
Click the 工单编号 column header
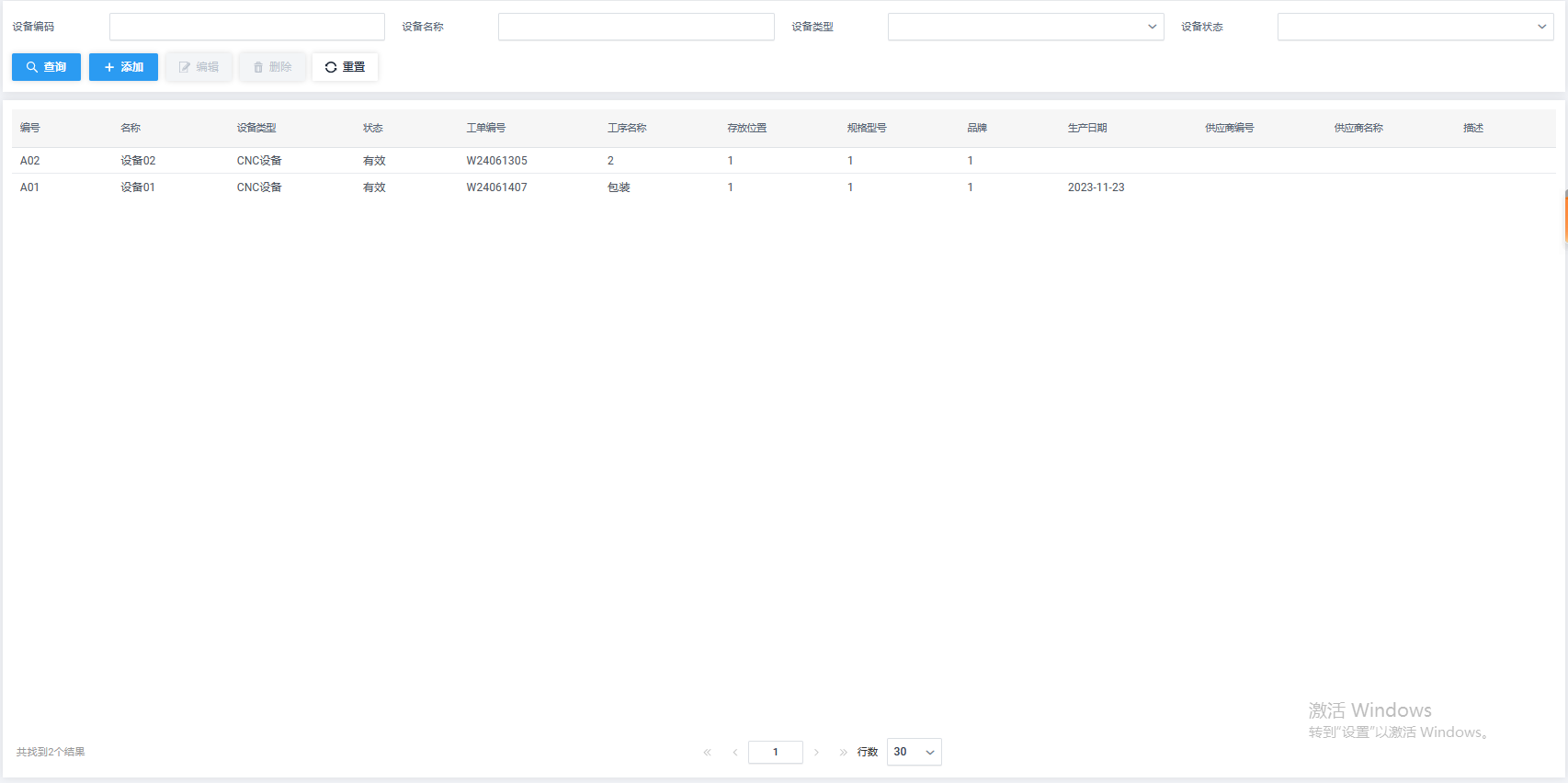485,128
